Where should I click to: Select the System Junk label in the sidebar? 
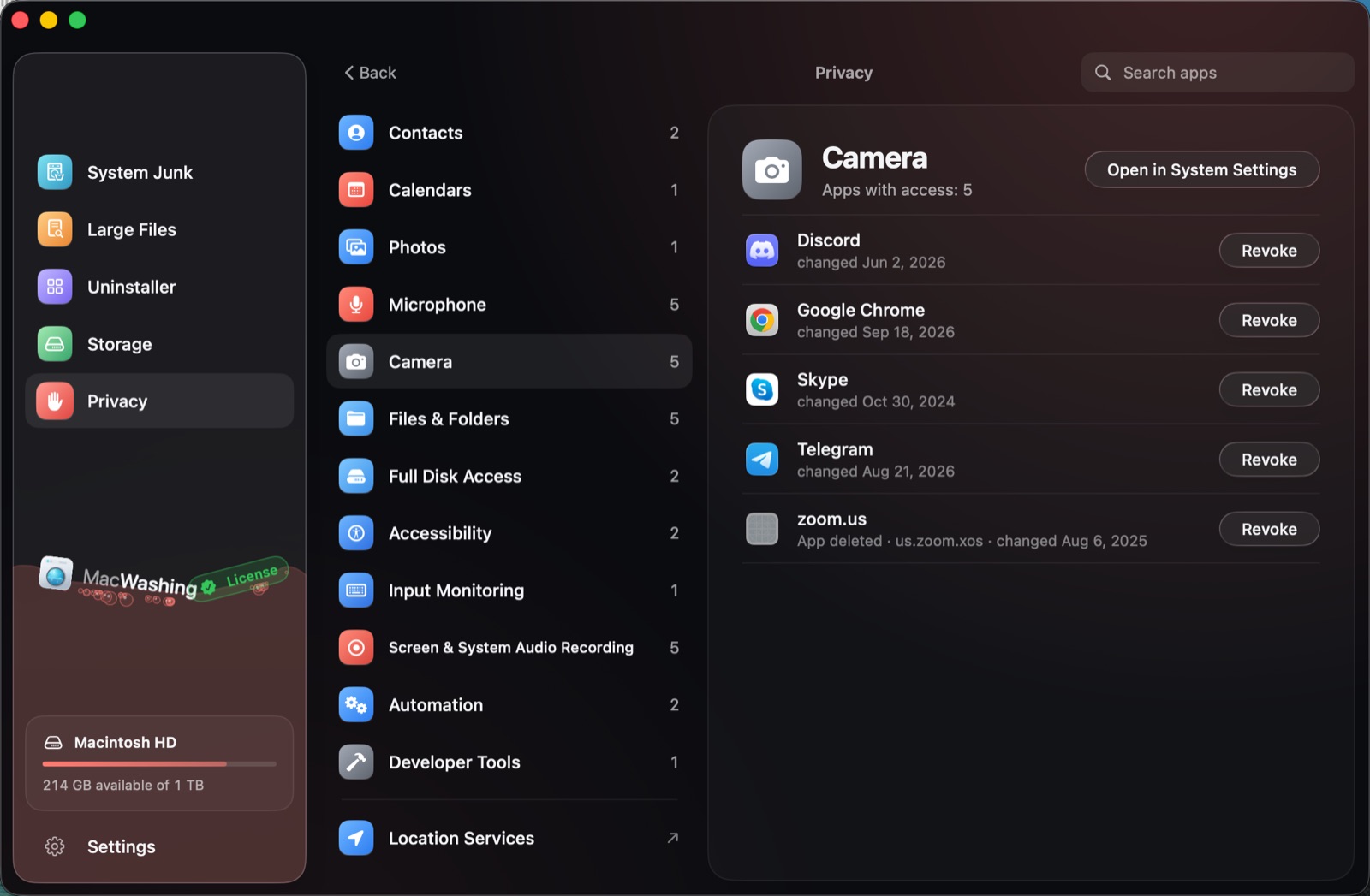(x=140, y=172)
